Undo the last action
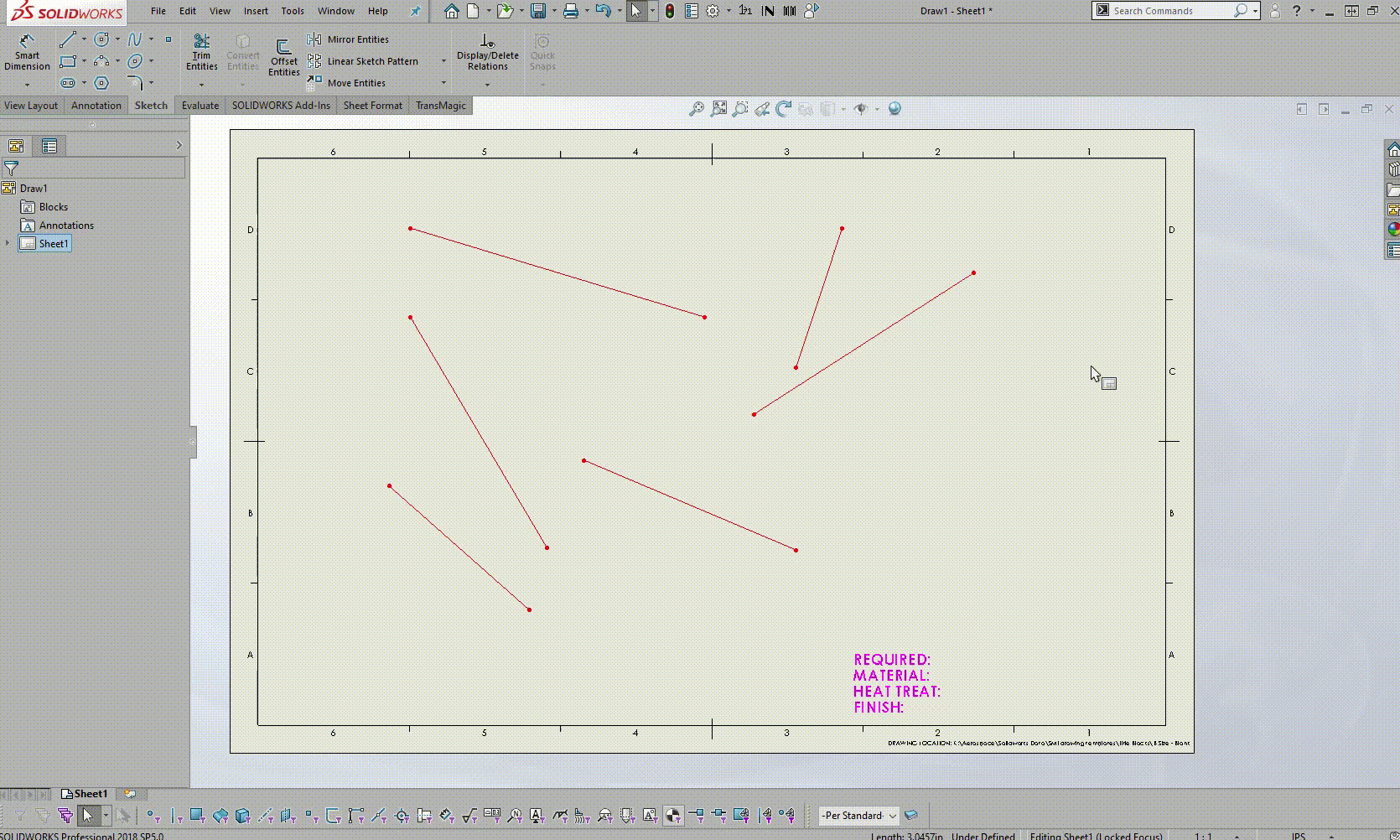This screenshot has width=1400, height=840. pos(603,11)
